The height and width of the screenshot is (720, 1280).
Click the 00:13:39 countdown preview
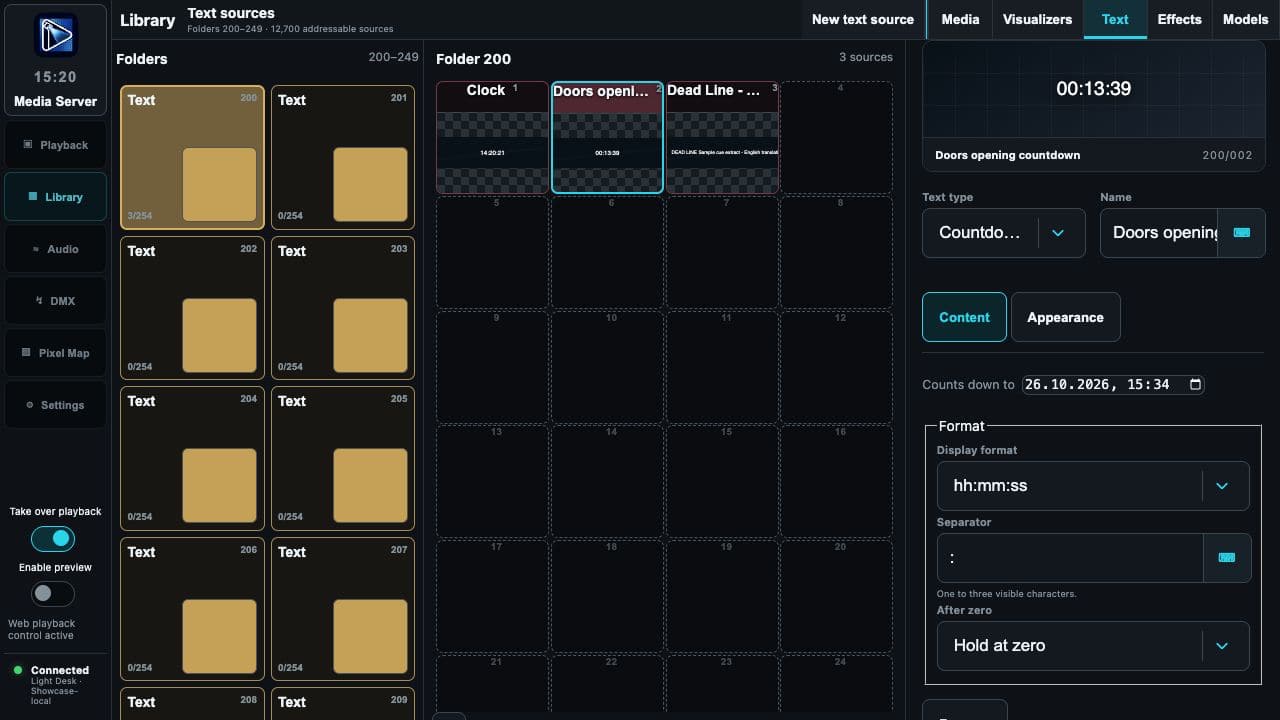[x=1093, y=89]
